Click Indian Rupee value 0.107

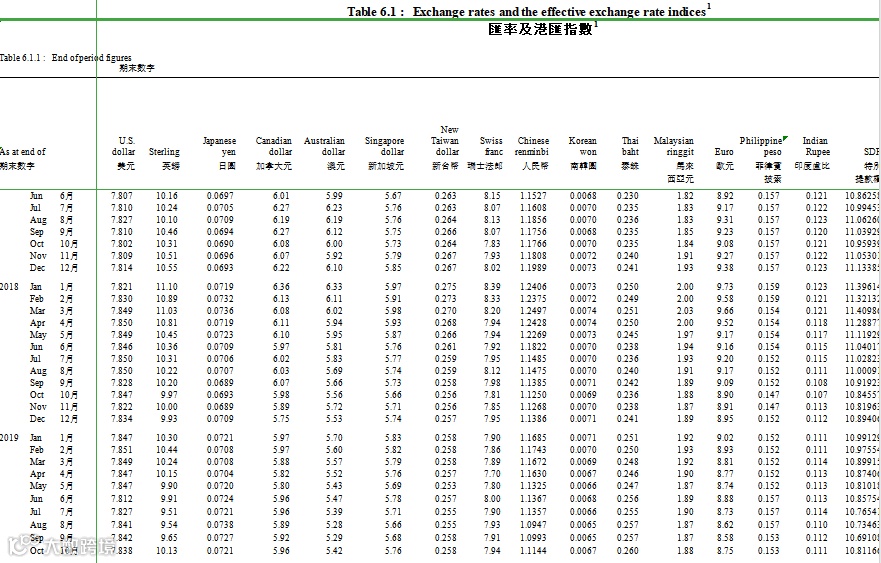click(x=816, y=394)
